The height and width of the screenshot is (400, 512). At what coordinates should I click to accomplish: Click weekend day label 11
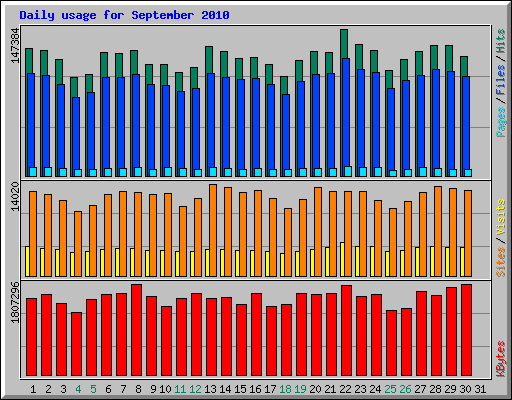(180, 389)
